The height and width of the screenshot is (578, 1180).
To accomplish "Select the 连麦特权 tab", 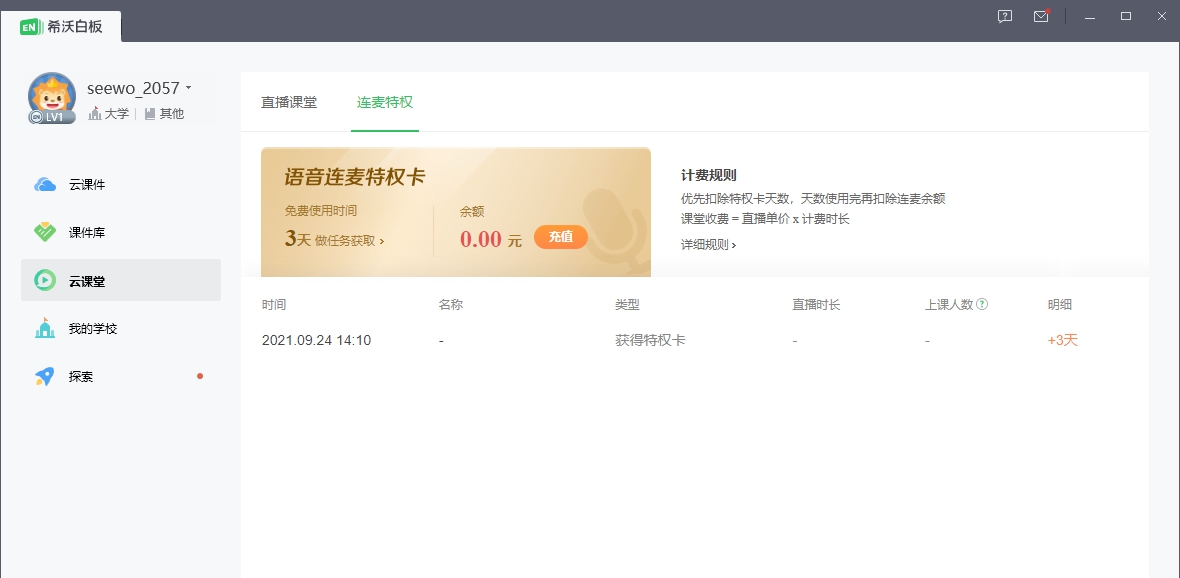I will (x=385, y=102).
